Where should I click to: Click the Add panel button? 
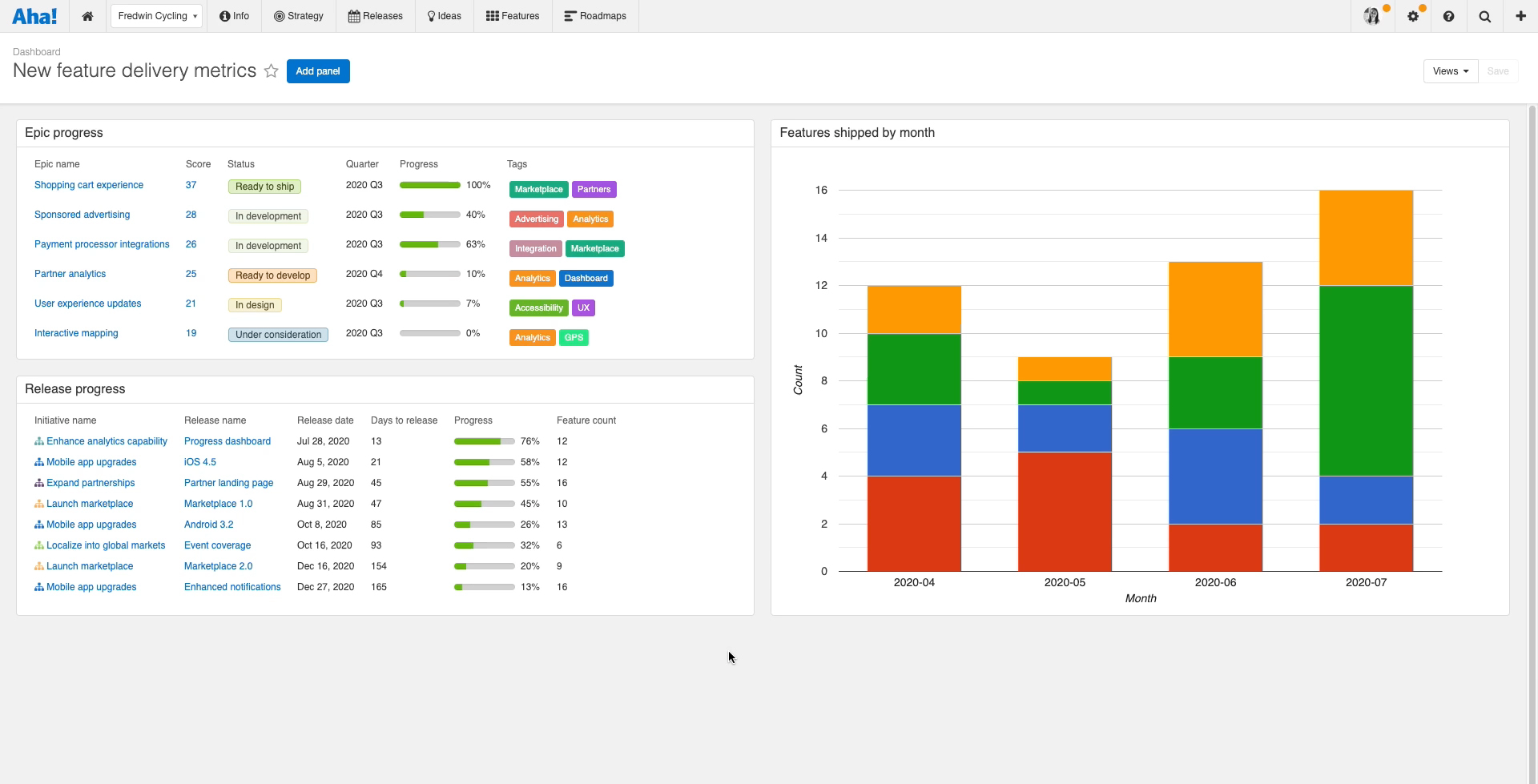click(318, 71)
